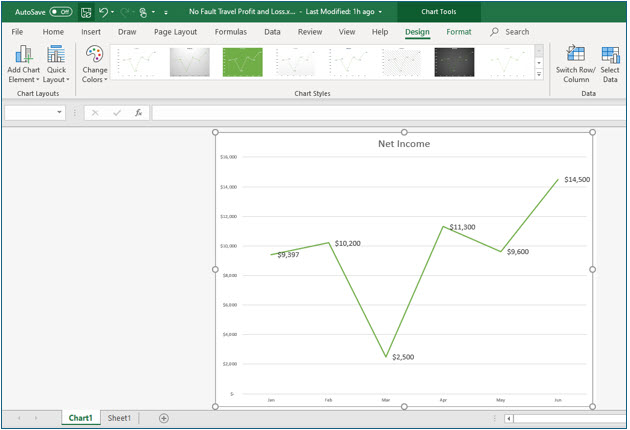
Task: Switch to the Formulas tab
Action: click(x=231, y=32)
